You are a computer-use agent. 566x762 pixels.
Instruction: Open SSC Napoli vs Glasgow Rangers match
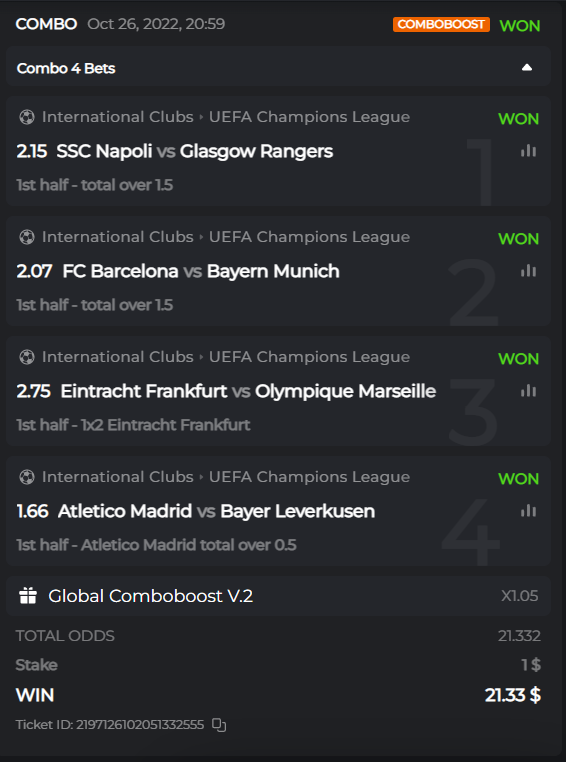pyautogui.click(x=195, y=151)
